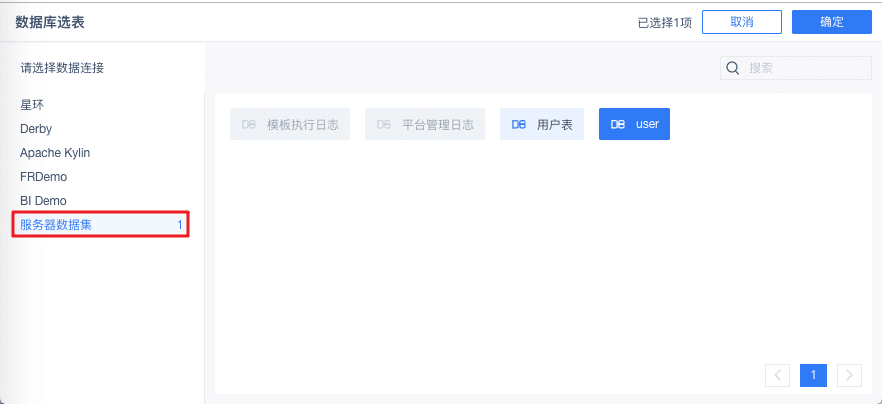Select the 用户表 table card

pos(542,124)
